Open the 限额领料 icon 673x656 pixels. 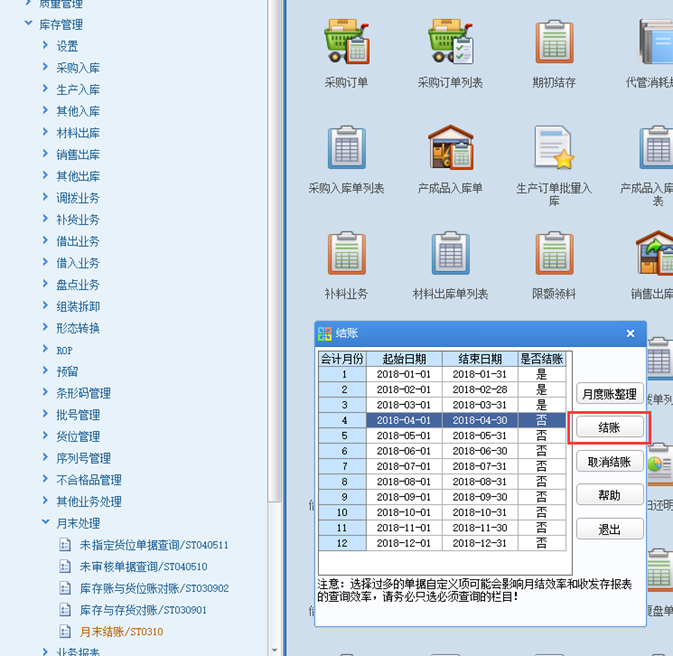(x=554, y=253)
